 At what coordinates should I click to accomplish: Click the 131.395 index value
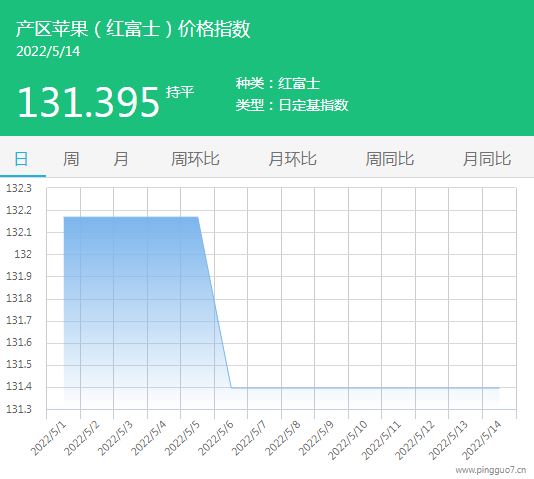tap(88, 102)
